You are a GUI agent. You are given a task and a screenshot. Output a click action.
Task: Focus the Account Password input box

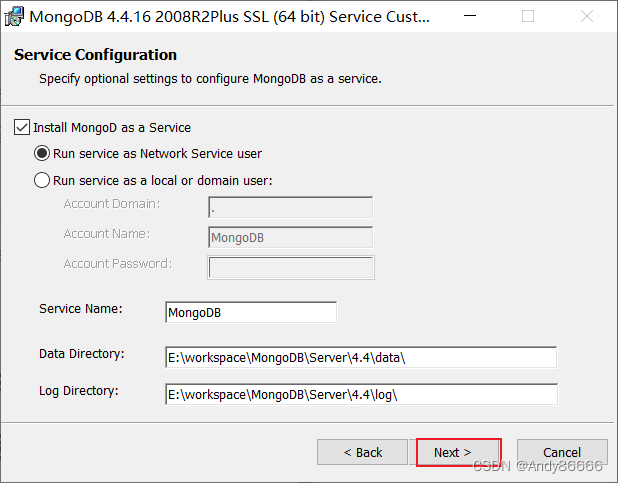(x=290, y=267)
